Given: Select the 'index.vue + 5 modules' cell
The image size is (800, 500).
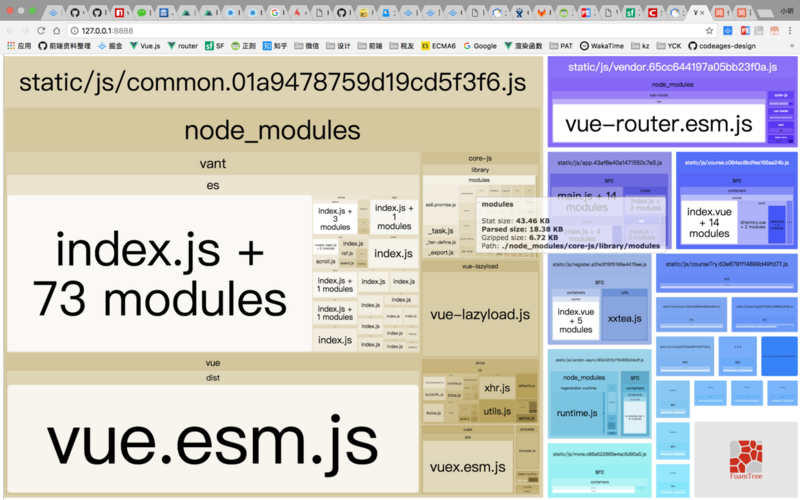Looking at the screenshot, I should click(576, 320).
